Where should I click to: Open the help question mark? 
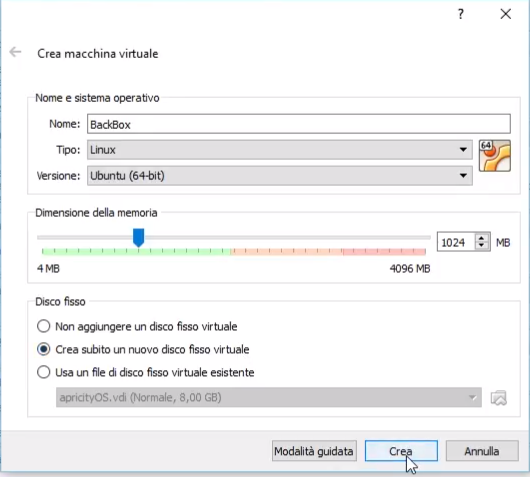pyautogui.click(x=460, y=14)
